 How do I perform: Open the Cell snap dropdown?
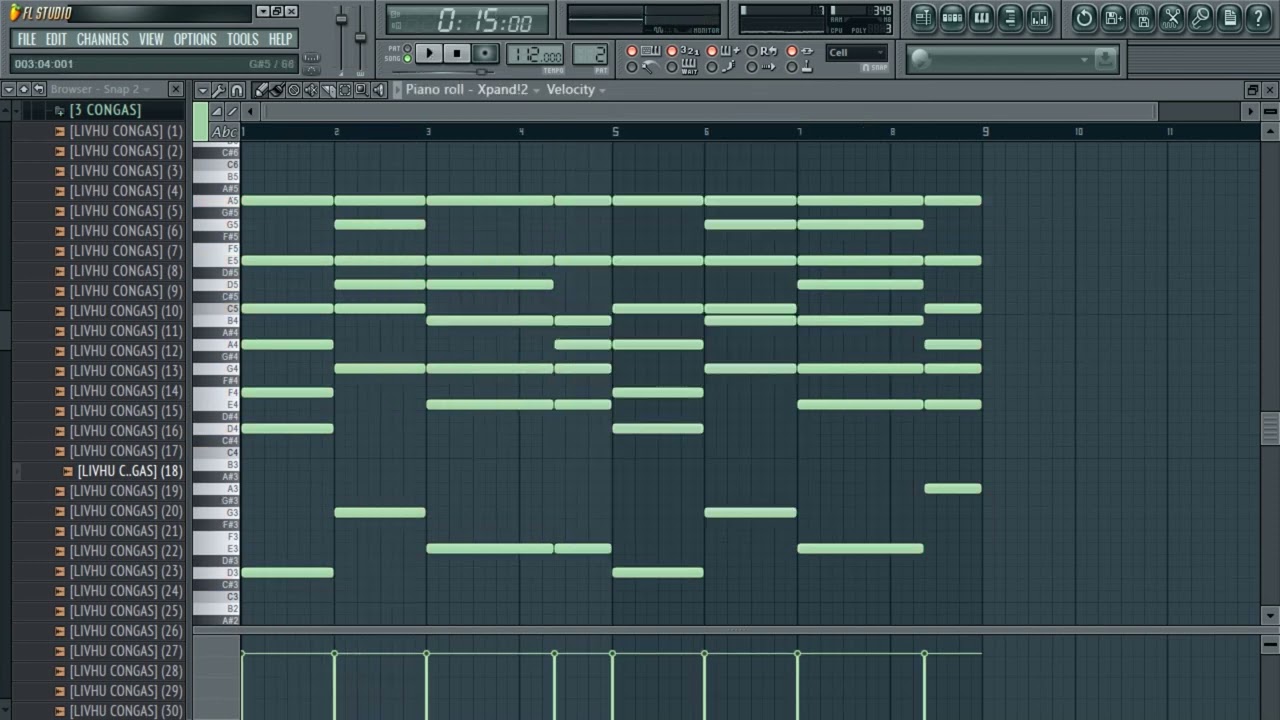pos(857,53)
